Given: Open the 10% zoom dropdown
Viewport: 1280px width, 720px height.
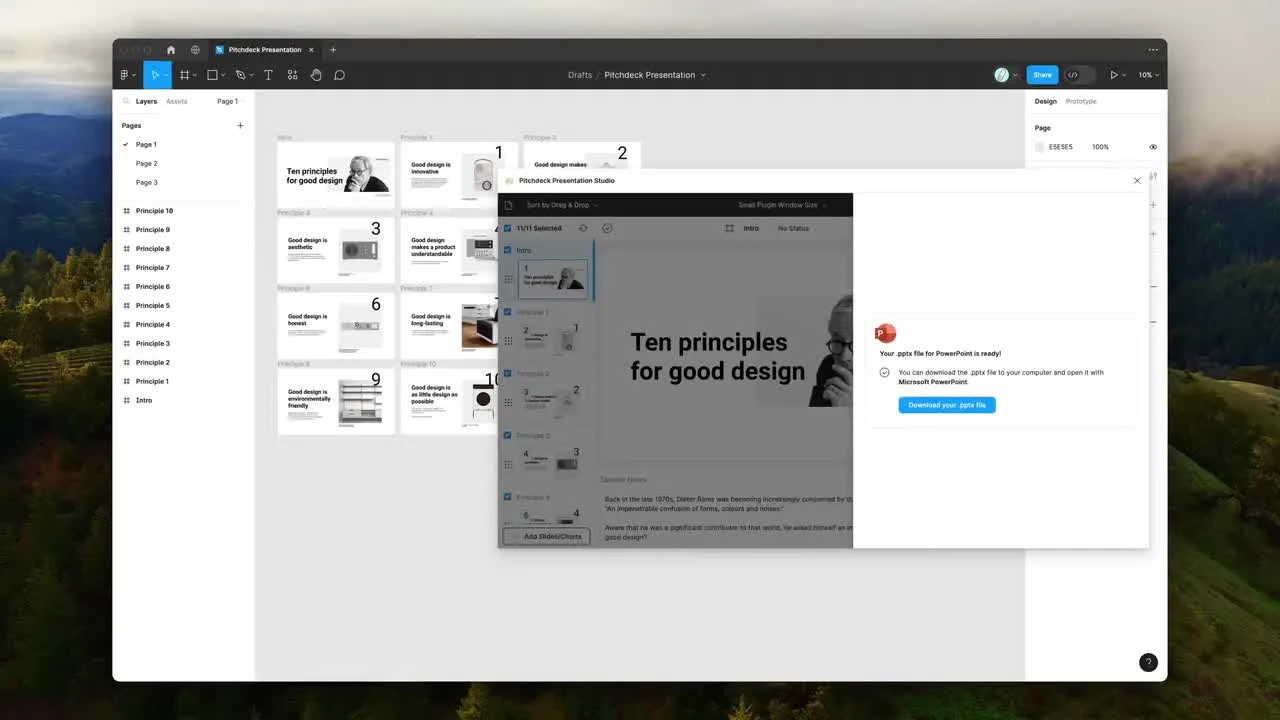Looking at the screenshot, I should (x=1148, y=75).
